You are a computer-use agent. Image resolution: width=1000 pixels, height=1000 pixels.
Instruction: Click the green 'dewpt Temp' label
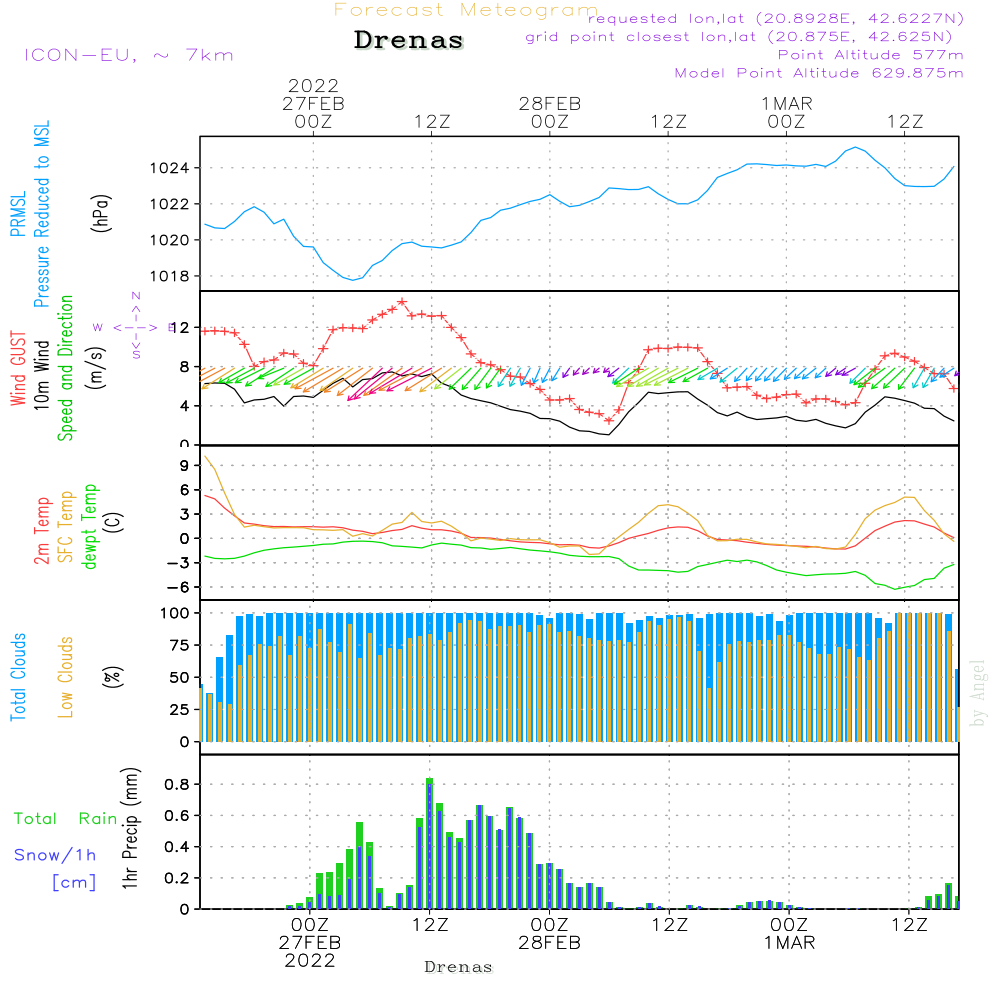89,526
